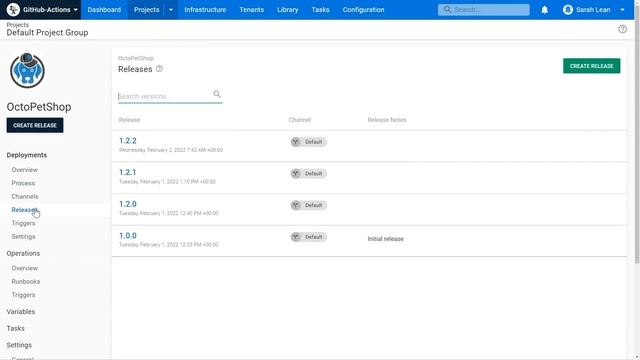
Task: Open release 1.2.0
Action: click(x=128, y=204)
